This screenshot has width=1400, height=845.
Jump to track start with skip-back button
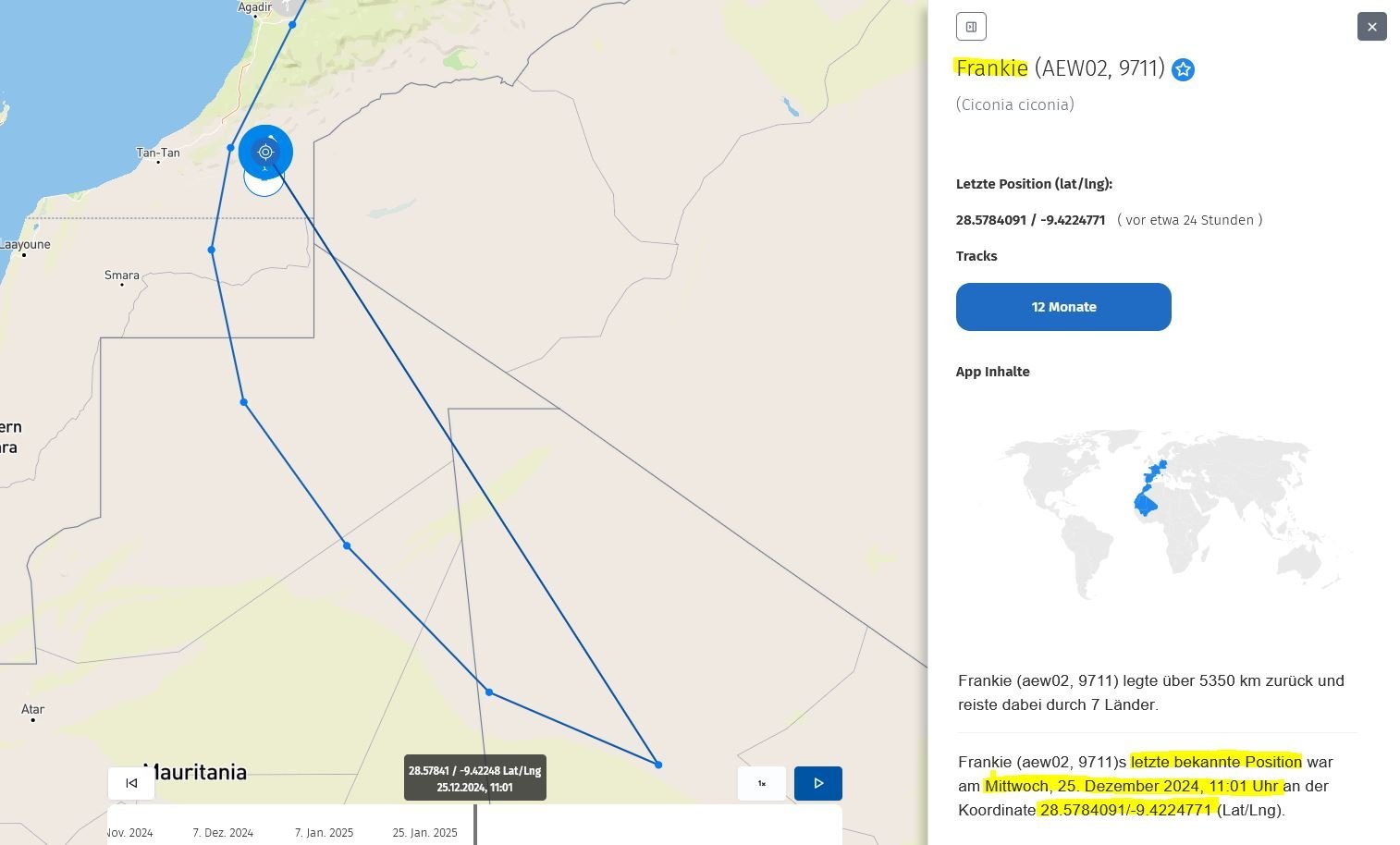click(131, 783)
